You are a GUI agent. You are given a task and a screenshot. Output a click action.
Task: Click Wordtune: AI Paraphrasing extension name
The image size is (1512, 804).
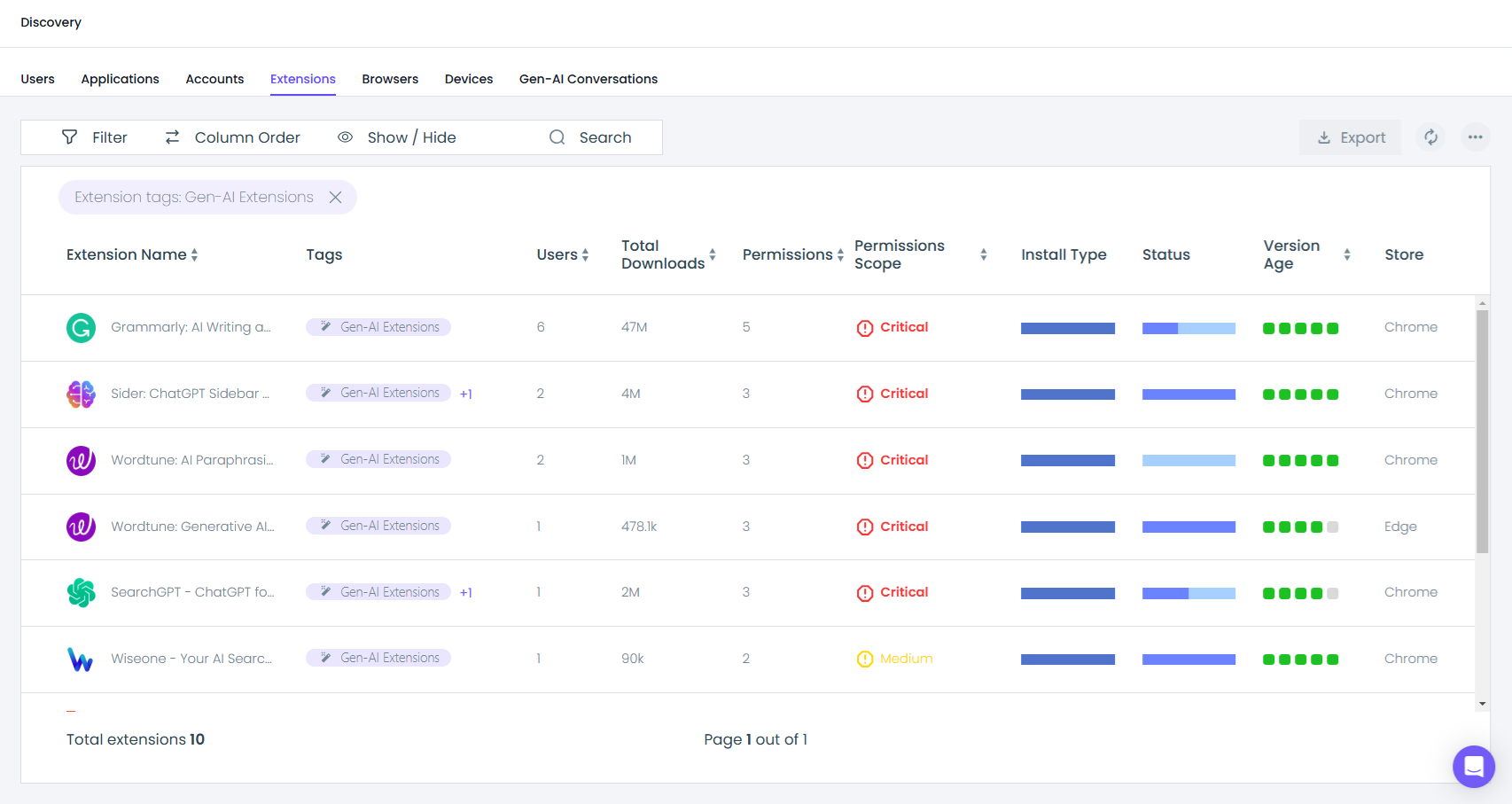(191, 460)
